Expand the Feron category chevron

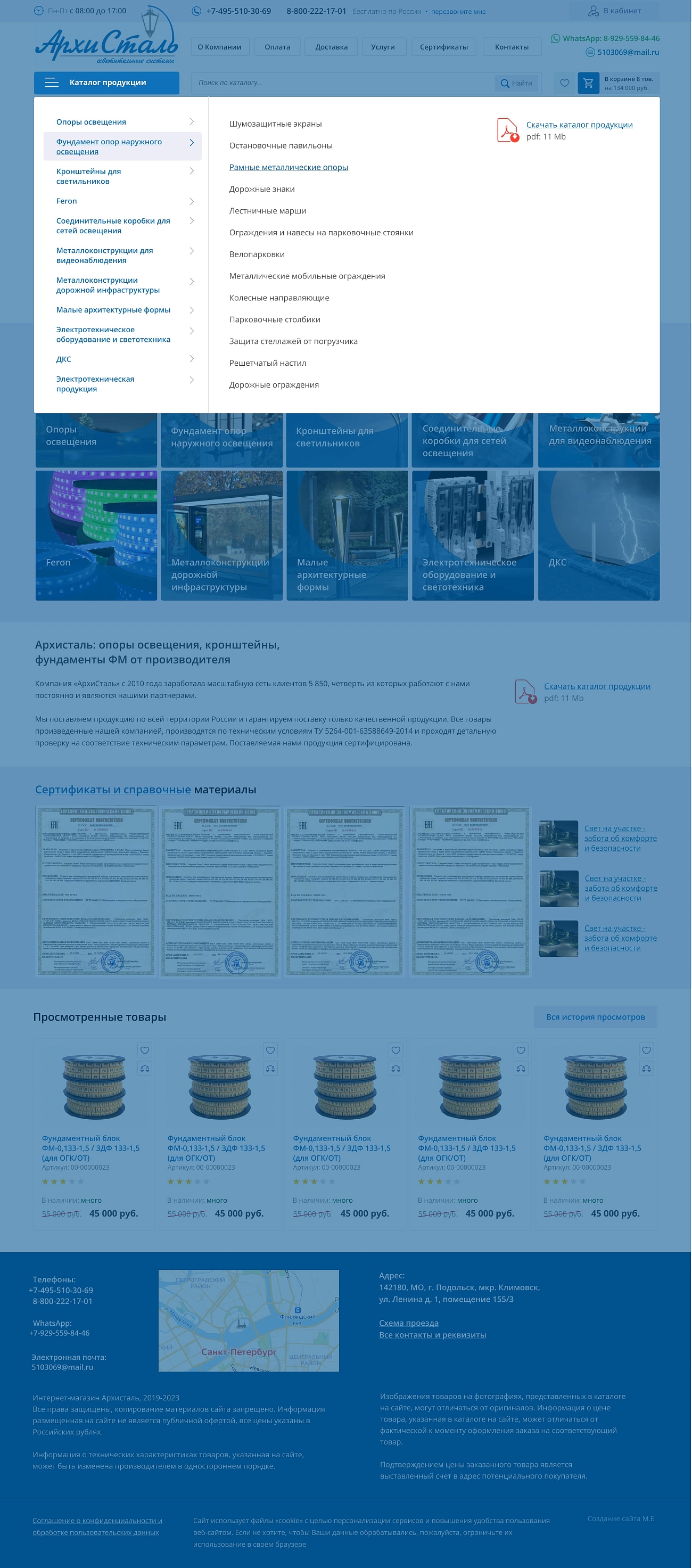click(192, 201)
